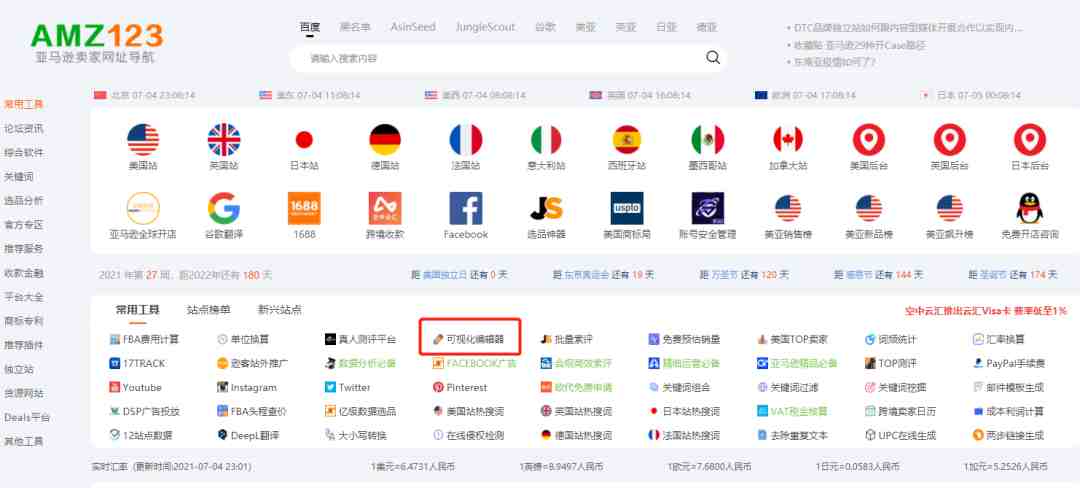The height and width of the screenshot is (488, 1080).
Task: Click the red Visa卡 promotion text
Action: [x=986, y=311]
